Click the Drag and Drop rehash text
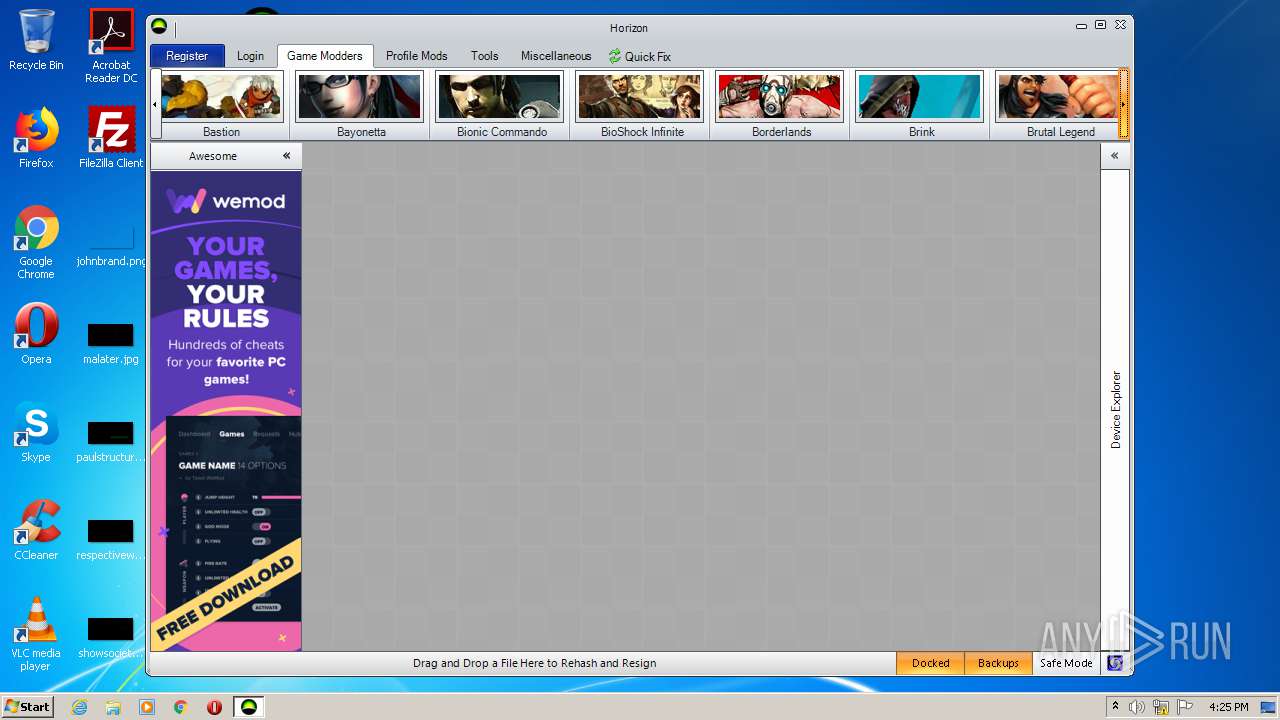 534,663
